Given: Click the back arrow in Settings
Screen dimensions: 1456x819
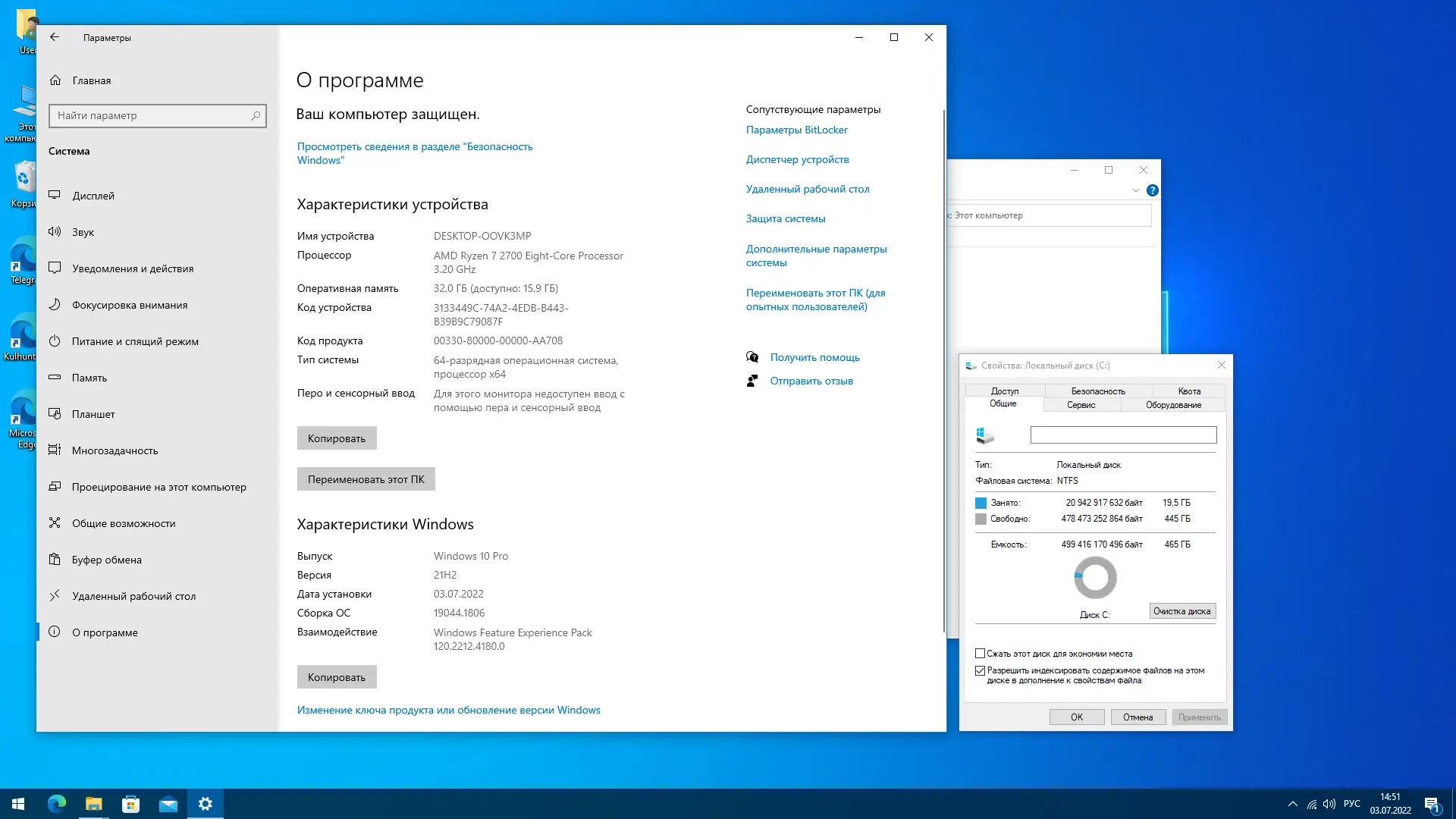Looking at the screenshot, I should tap(55, 37).
